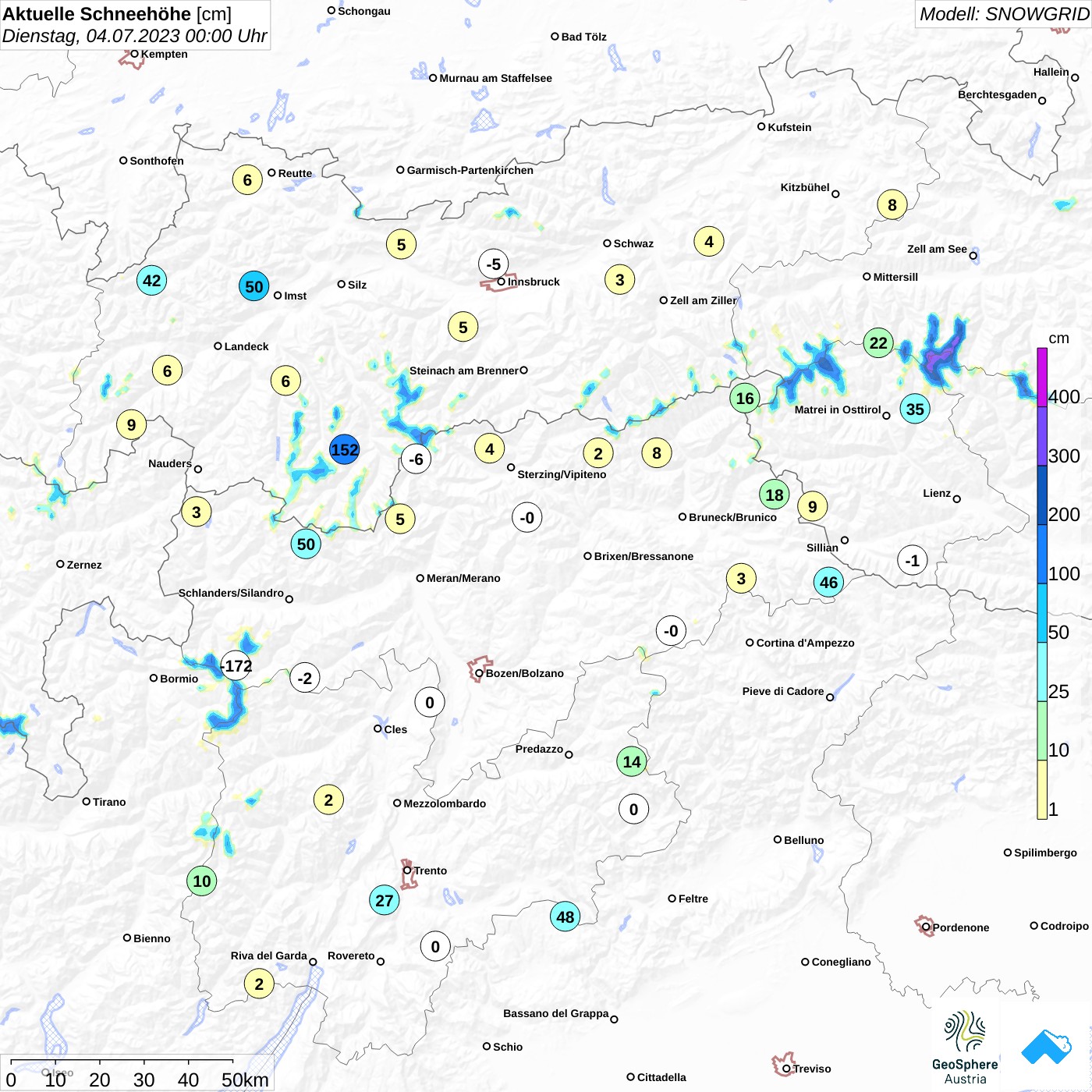Select the green 10 cm station marker

pos(202,881)
